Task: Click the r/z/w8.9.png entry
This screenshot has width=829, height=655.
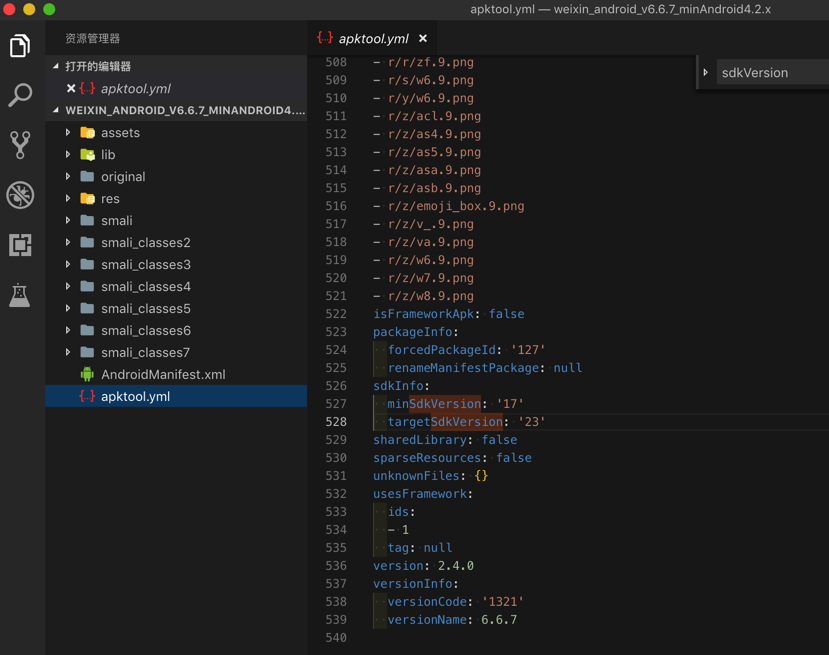Action: click(431, 296)
